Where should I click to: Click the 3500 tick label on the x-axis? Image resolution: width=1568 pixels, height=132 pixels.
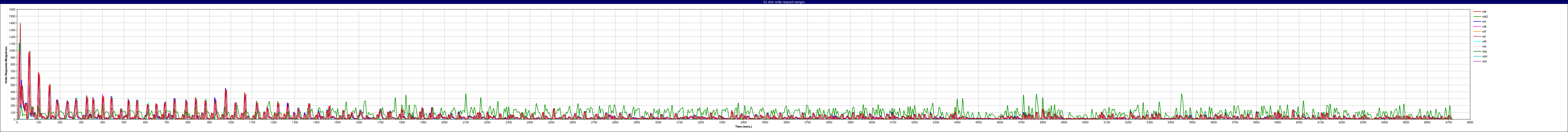coord(765,123)
